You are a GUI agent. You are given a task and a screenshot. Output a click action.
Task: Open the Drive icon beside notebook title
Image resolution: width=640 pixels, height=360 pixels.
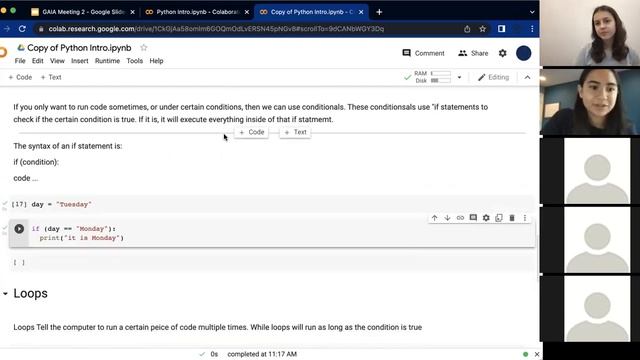point(20,48)
